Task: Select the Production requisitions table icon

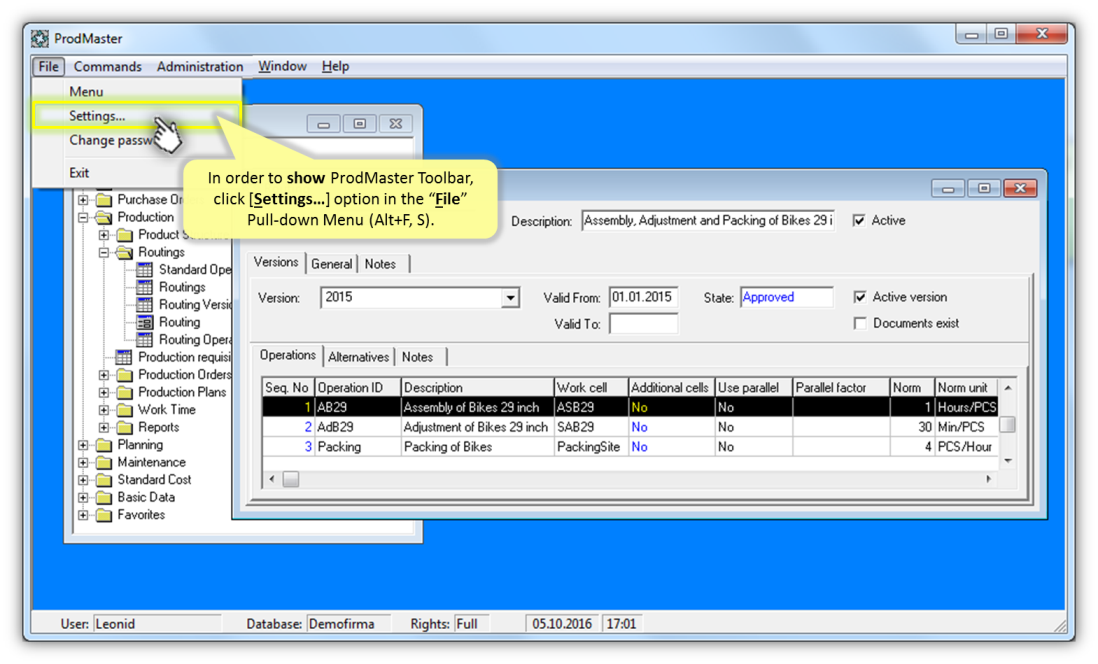Action: [x=124, y=357]
